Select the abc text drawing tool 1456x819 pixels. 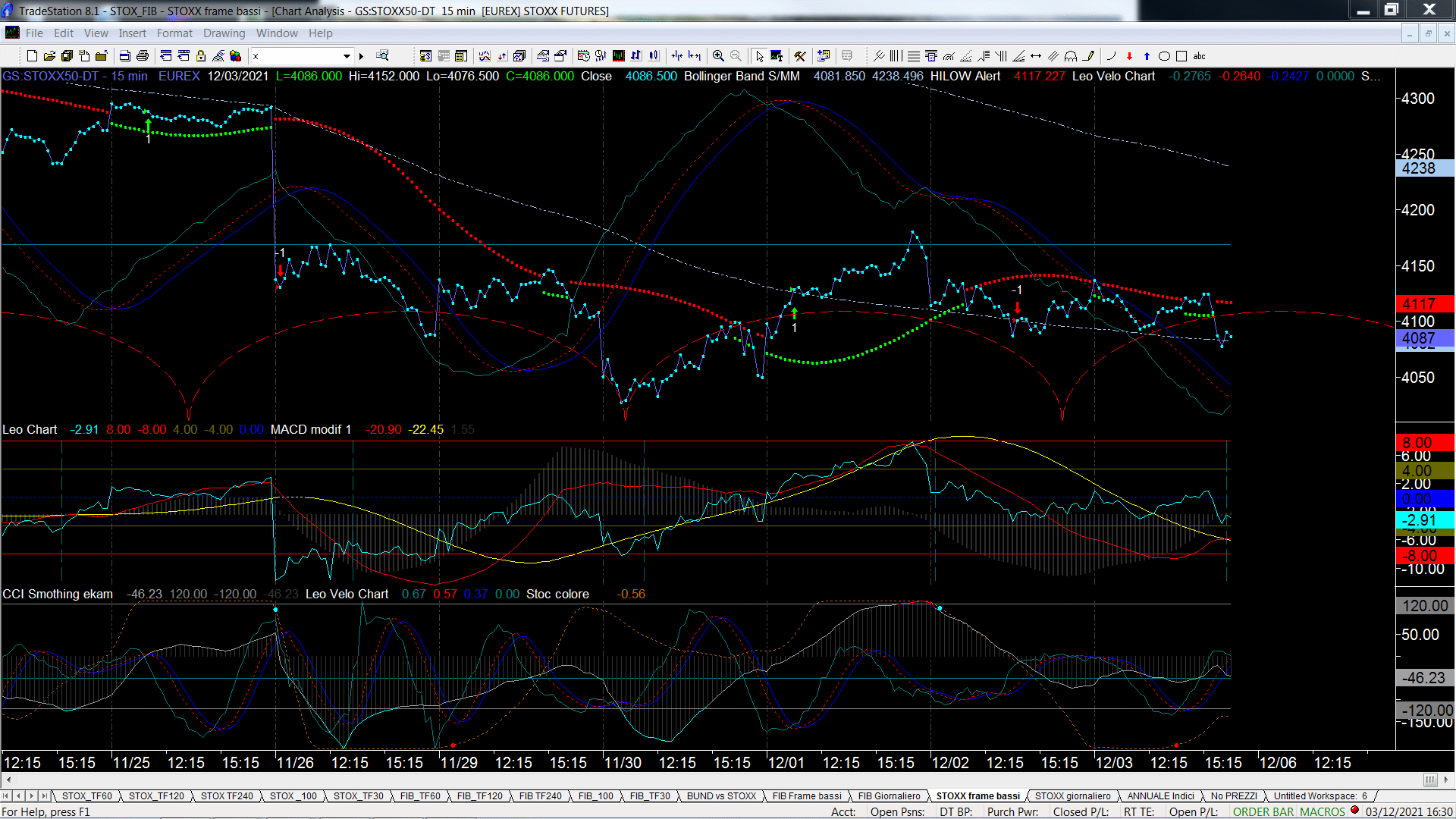(x=1200, y=56)
